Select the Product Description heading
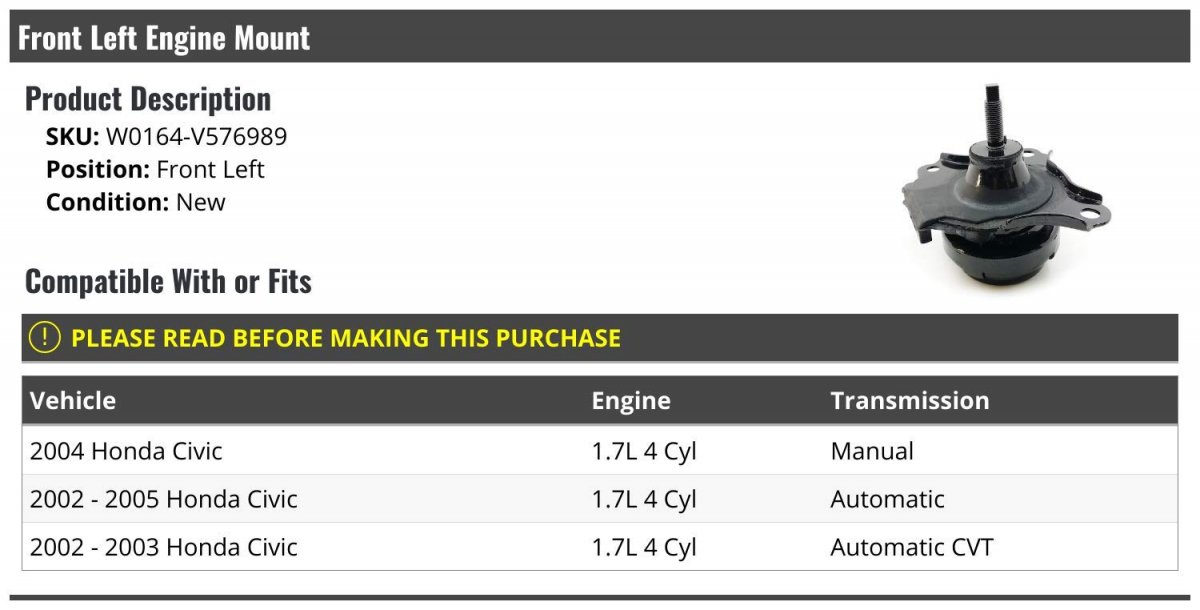Image resolution: width=1200 pixels, height=610 pixels. click(x=148, y=99)
